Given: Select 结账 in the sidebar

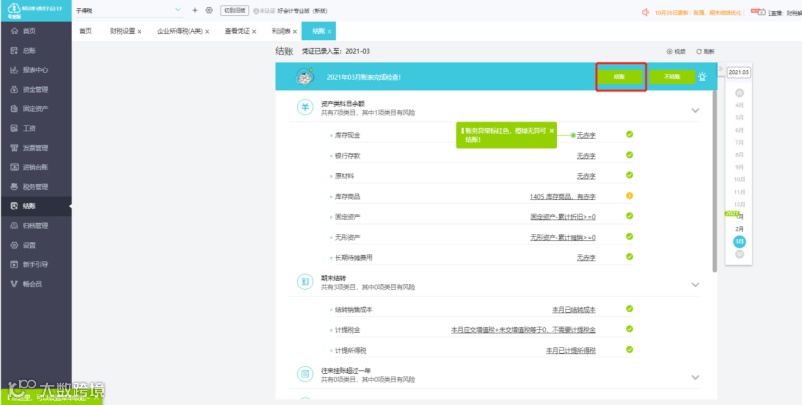Looking at the screenshot, I should 35,206.
